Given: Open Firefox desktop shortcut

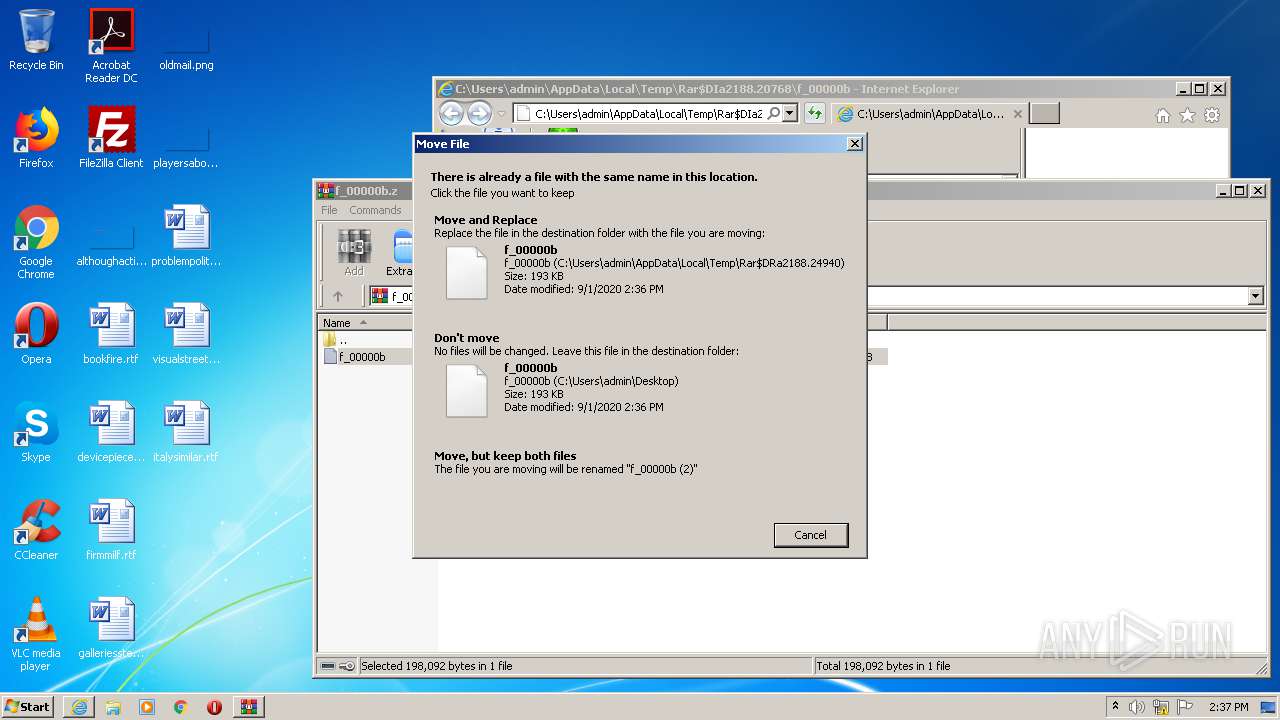Looking at the screenshot, I should coord(36,138).
